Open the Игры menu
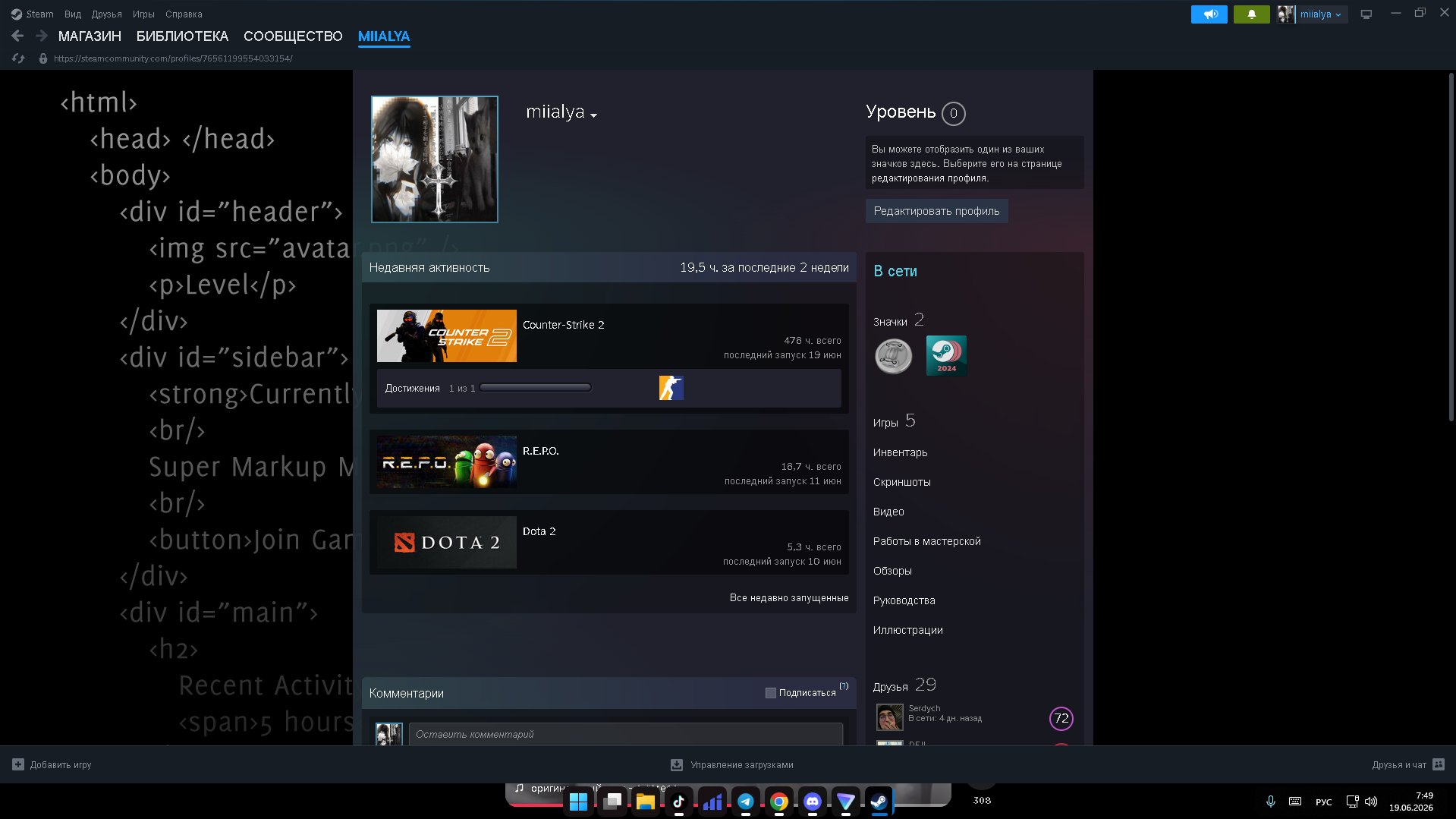Screen dimensions: 1456x819 tap(143, 14)
